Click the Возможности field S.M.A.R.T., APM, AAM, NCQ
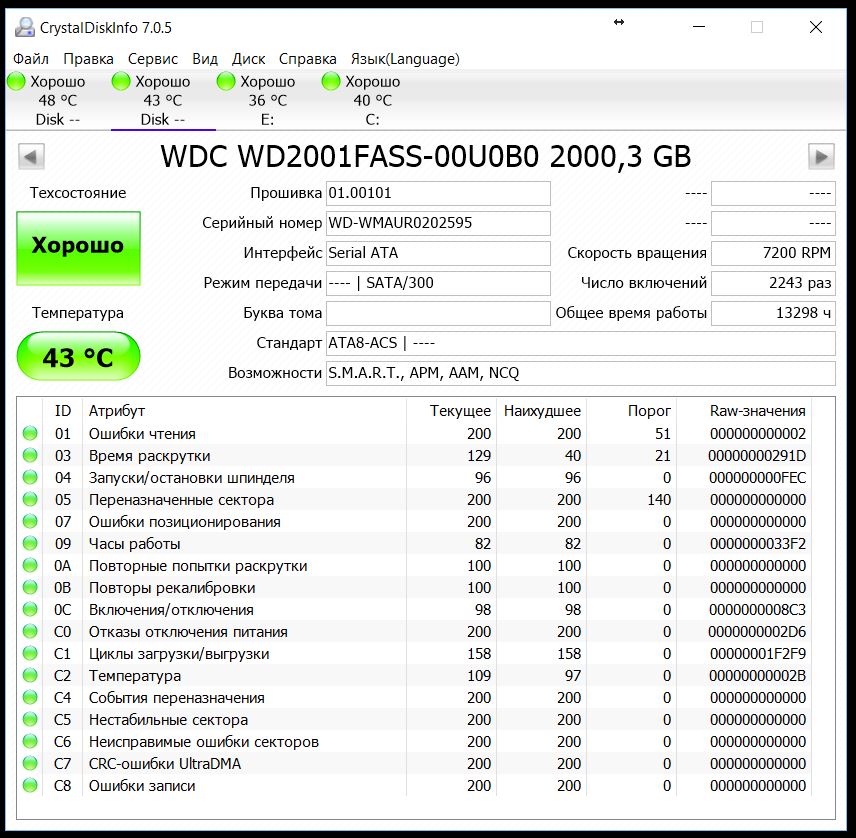This screenshot has width=856, height=838. (581, 373)
